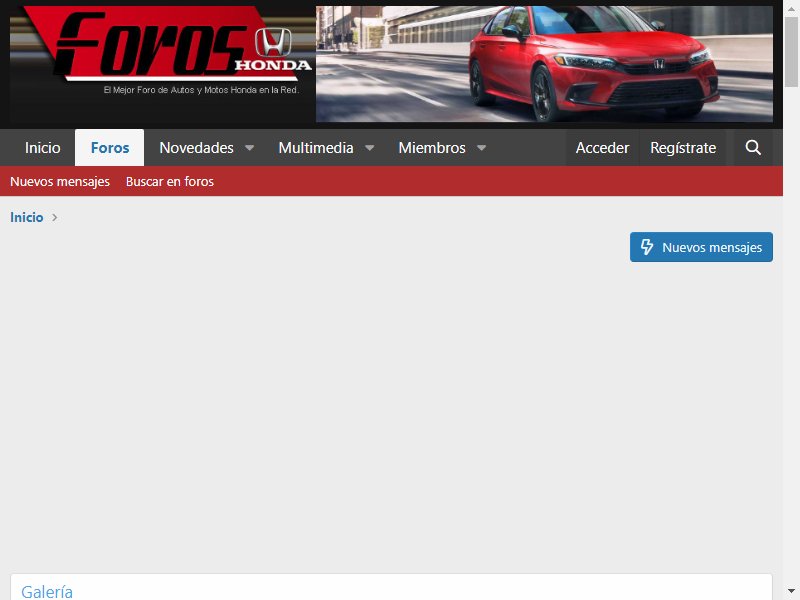800x600 pixels.
Task: Open the Novedades menu item
Action: pyautogui.click(x=196, y=148)
